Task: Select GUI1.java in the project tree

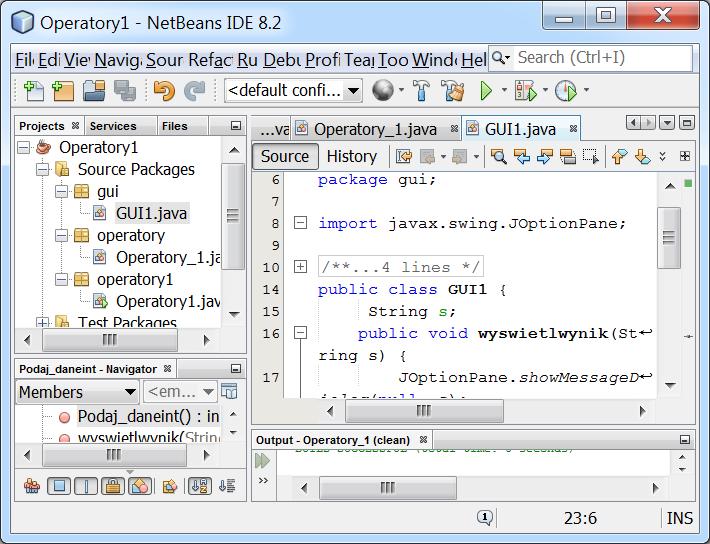Action: point(151,213)
